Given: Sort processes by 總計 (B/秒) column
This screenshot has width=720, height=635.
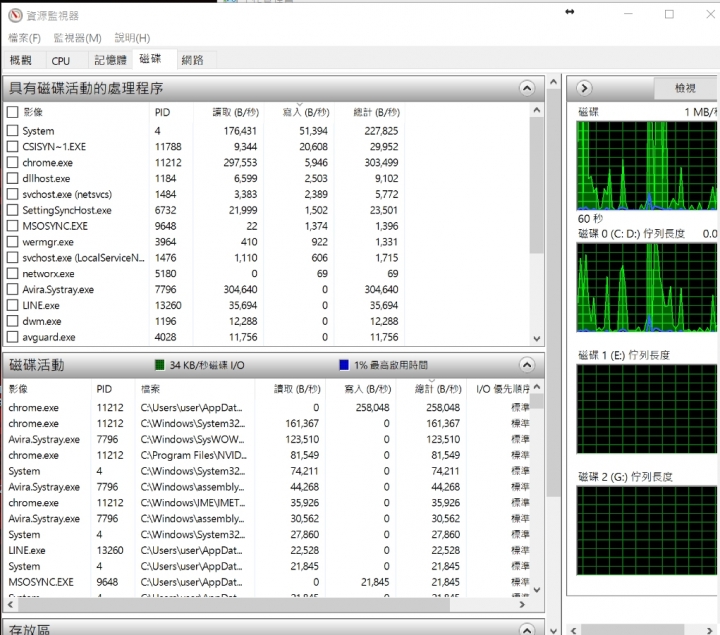Looking at the screenshot, I should [x=370, y=112].
